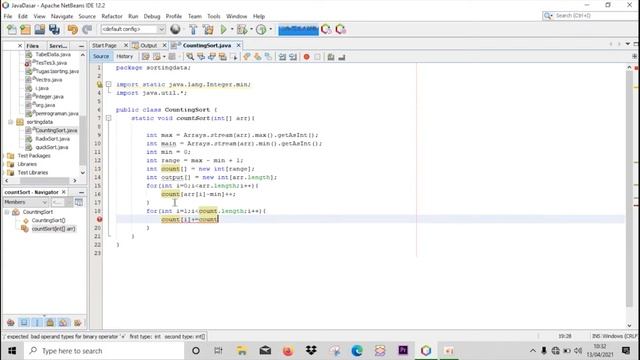Open the Run Project dropdown arrow
Image resolution: width=640 pixels, height=360 pixels.
coord(232,29)
